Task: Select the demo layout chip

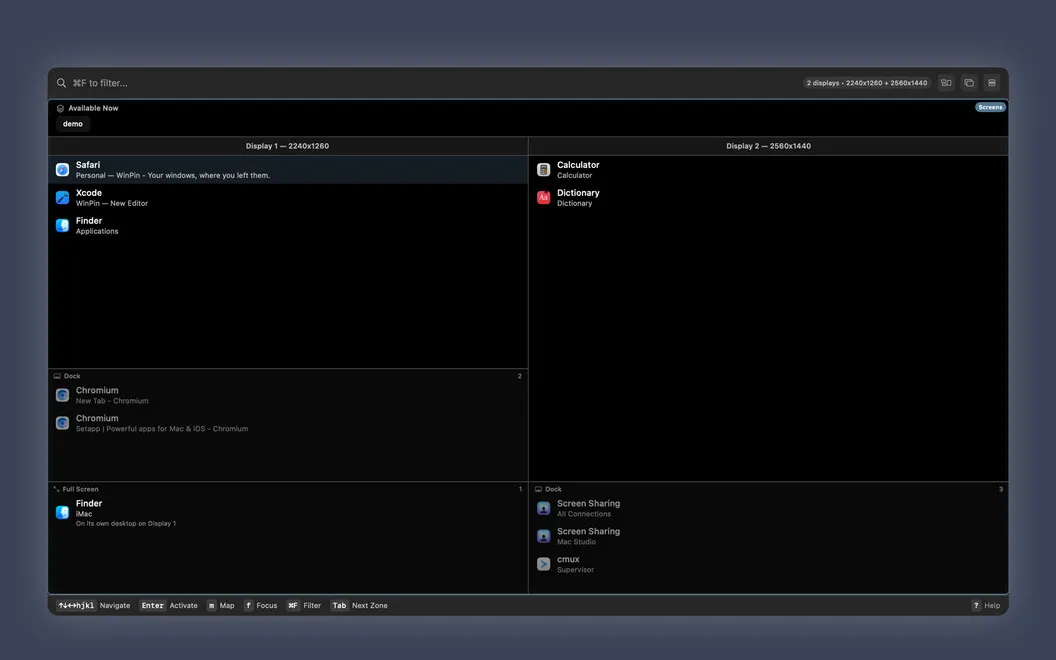Action: 73,124
